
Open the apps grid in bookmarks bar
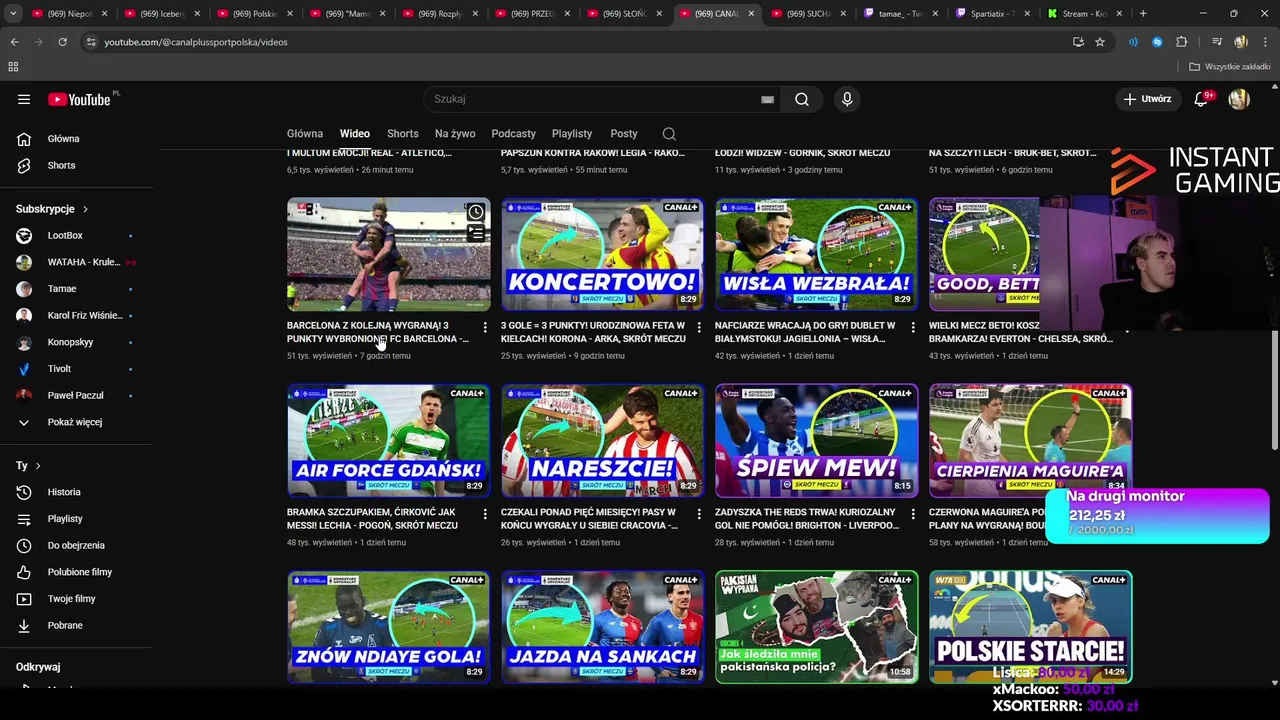13,67
